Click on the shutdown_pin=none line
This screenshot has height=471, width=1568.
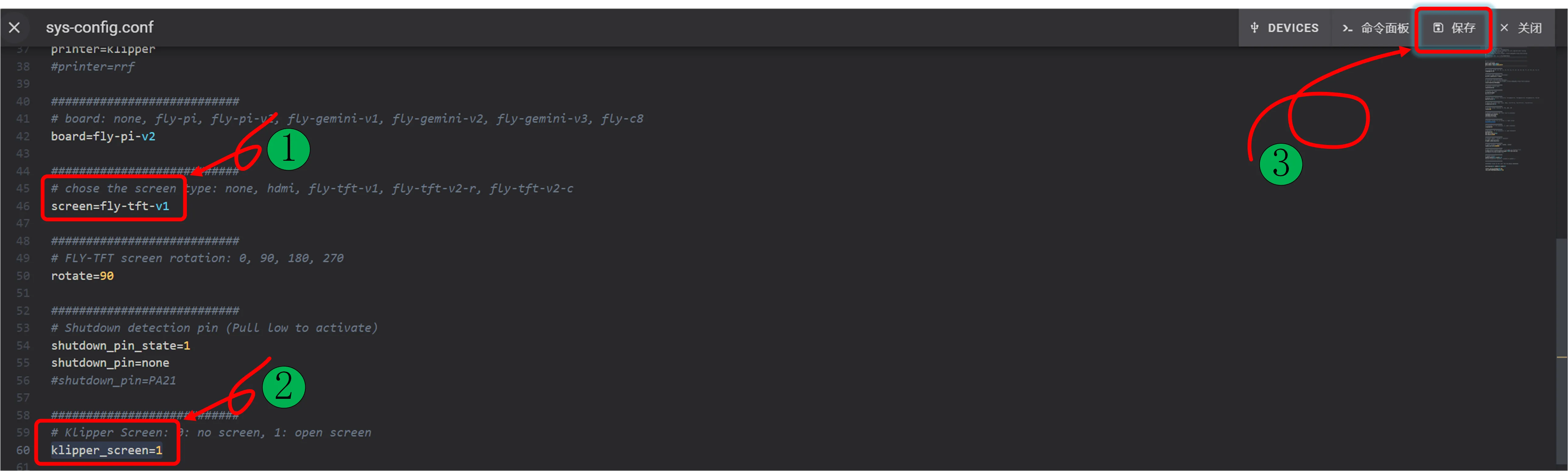[x=110, y=363]
